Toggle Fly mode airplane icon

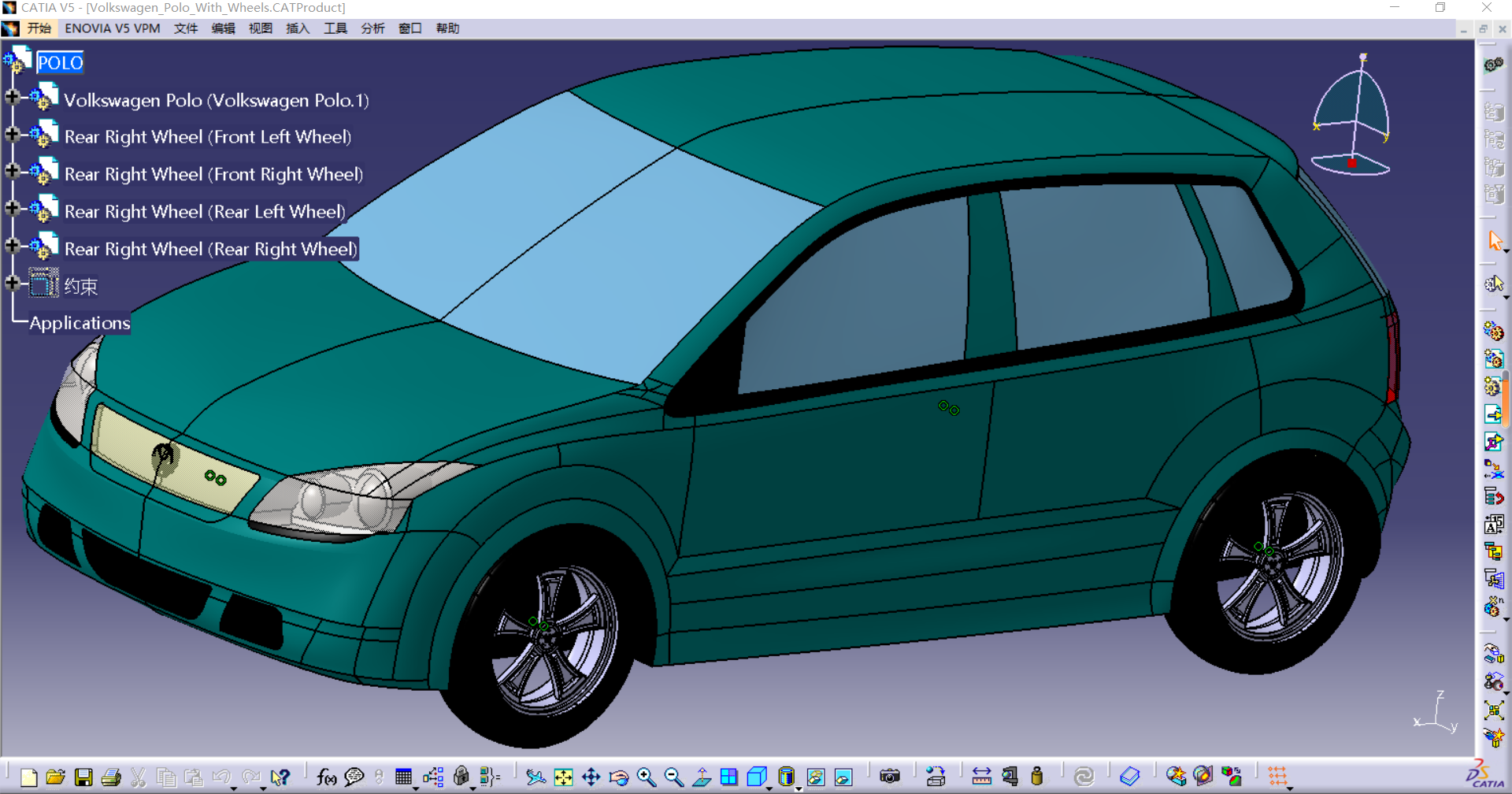tap(535, 777)
